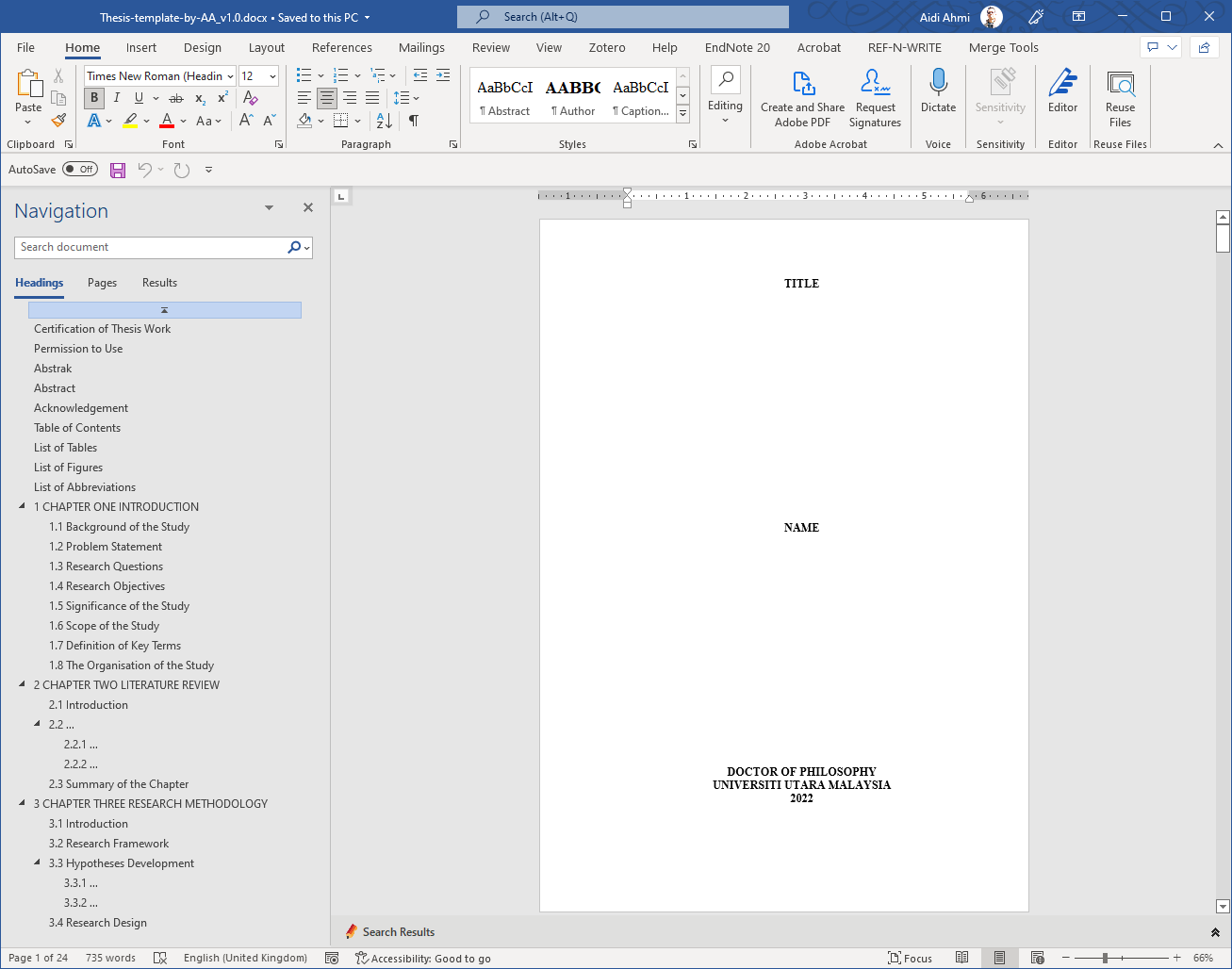The image size is (1232, 969).
Task: Save the document with floppy icon
Action: pos(118,170)
